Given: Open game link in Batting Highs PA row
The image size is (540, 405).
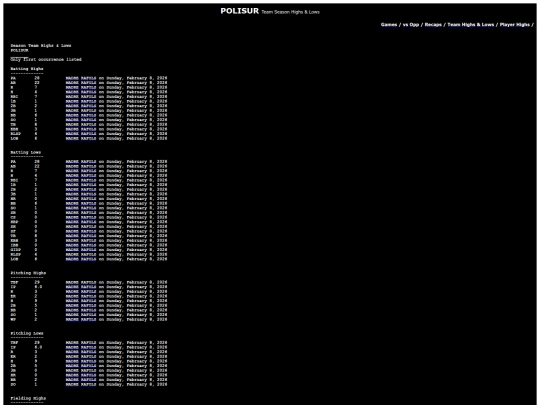Looking at the screenshot, I should click(x=81, y=78).
